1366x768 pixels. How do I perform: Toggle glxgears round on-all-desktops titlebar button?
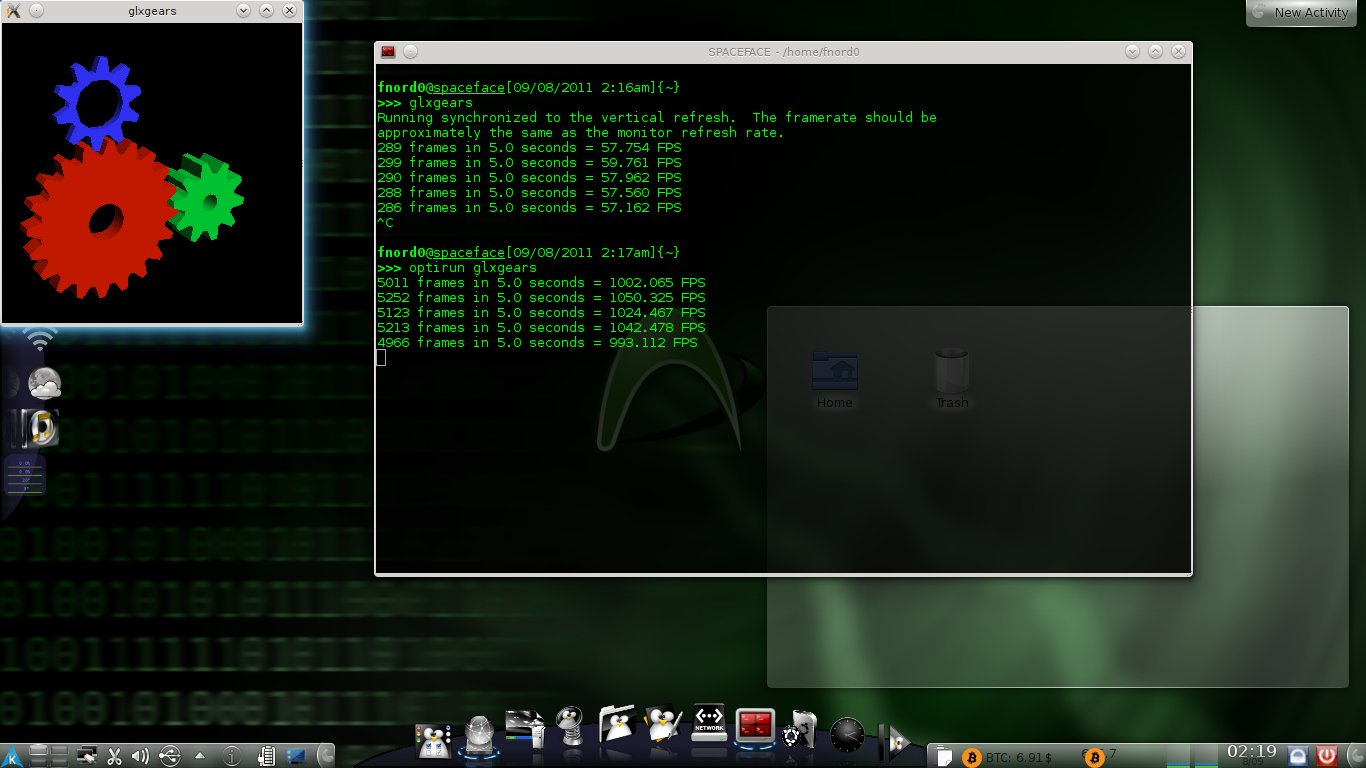tap(36, 10)
